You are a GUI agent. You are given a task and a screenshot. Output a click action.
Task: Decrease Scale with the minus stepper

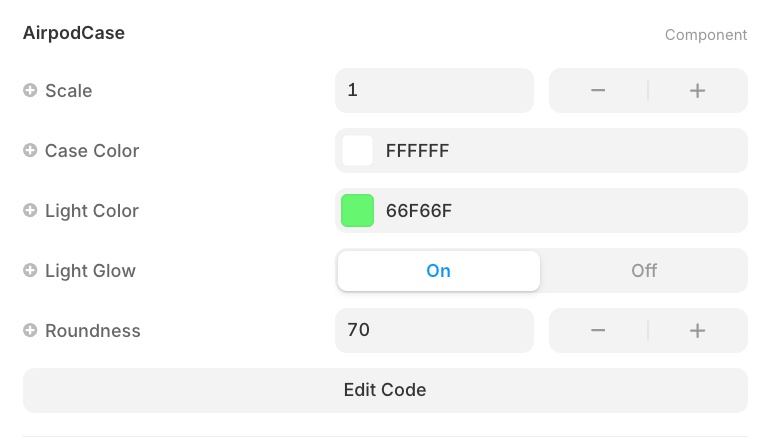point(598,91)
